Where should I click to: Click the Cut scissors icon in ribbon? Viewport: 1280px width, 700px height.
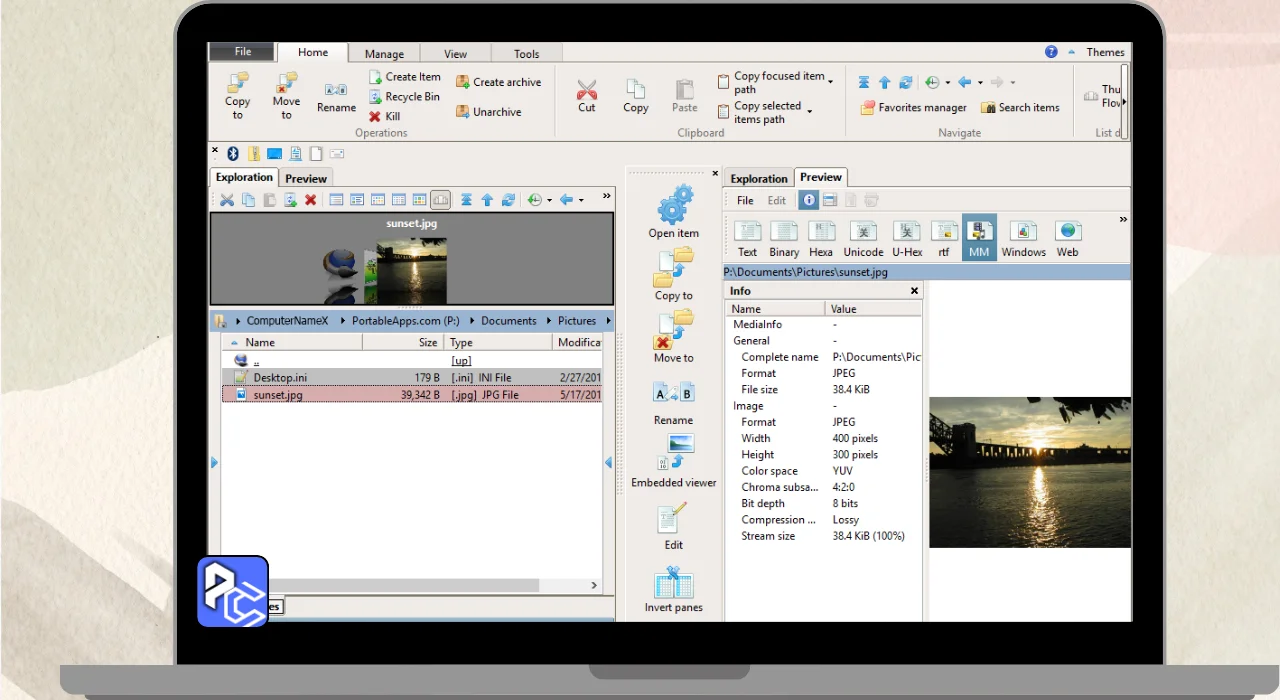[587, 90]
